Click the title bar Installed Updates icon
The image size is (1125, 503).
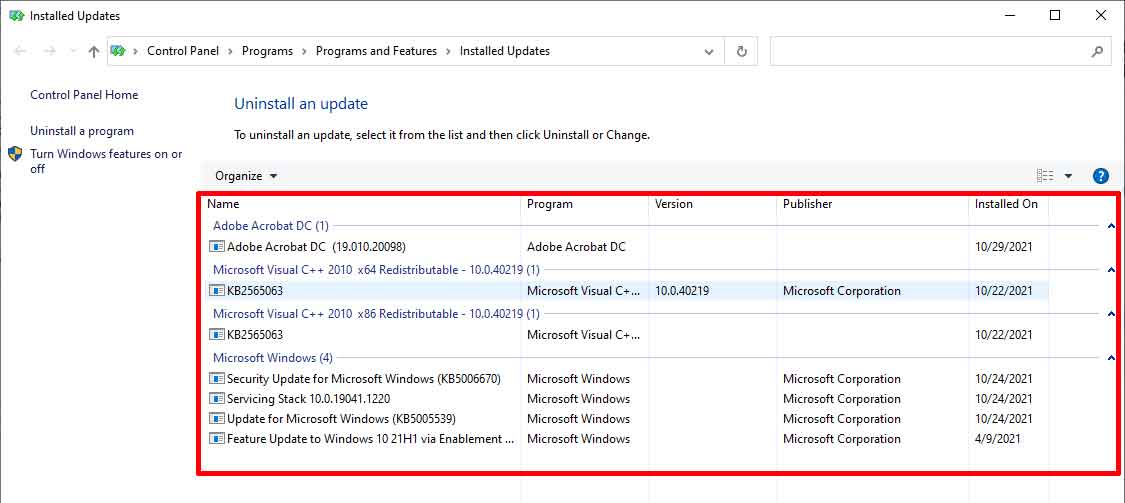[17, 16]
